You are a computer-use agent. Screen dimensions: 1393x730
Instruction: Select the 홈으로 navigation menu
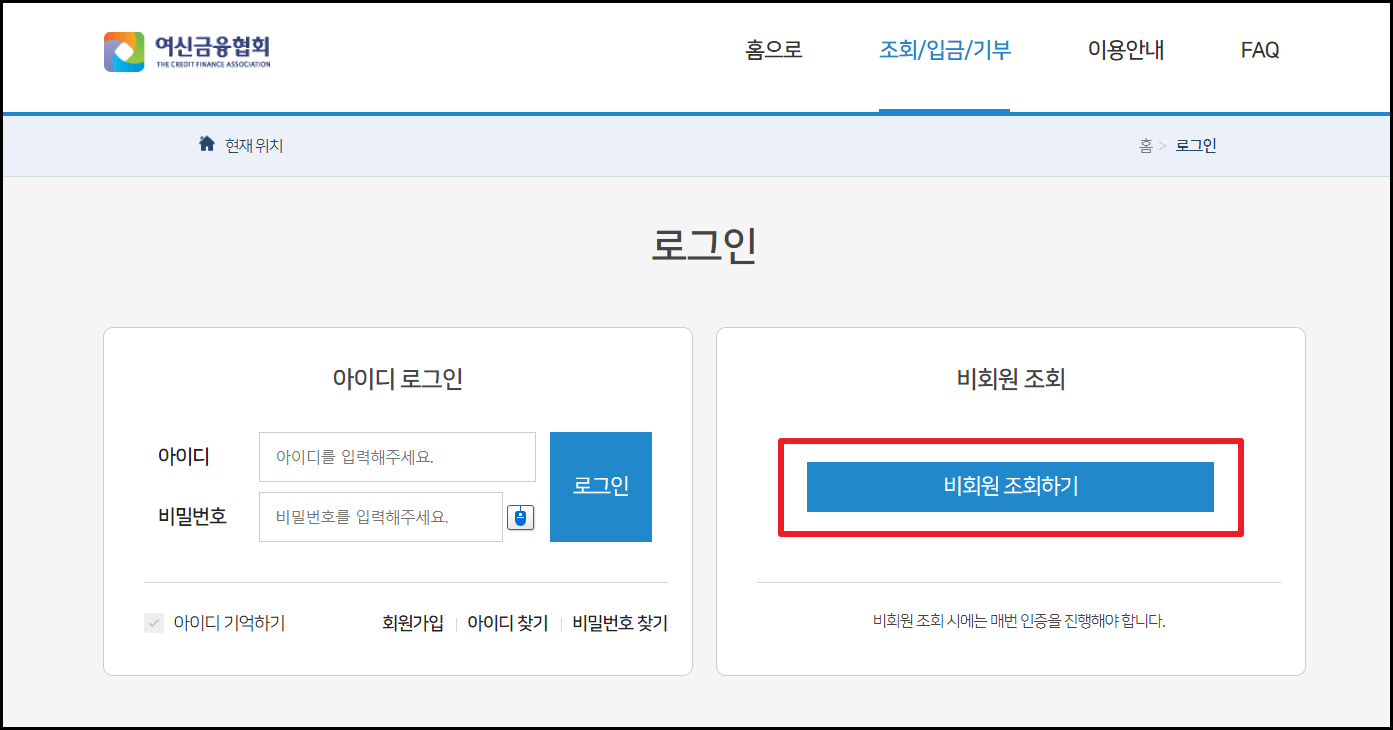(771, 49)
